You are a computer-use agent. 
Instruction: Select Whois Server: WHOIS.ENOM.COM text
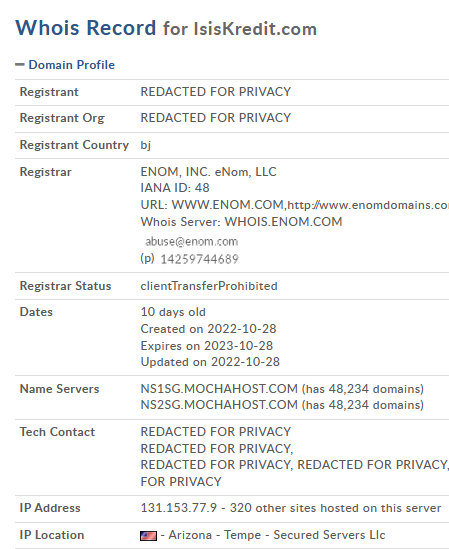point(241,222)
